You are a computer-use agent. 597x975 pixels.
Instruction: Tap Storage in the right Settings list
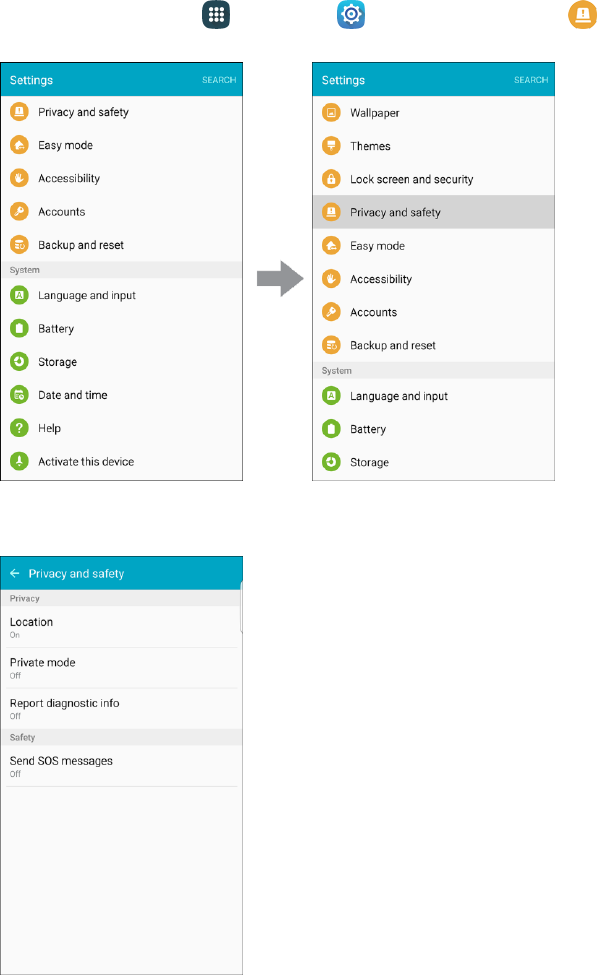pyautogui.click(x=433, y=462)
